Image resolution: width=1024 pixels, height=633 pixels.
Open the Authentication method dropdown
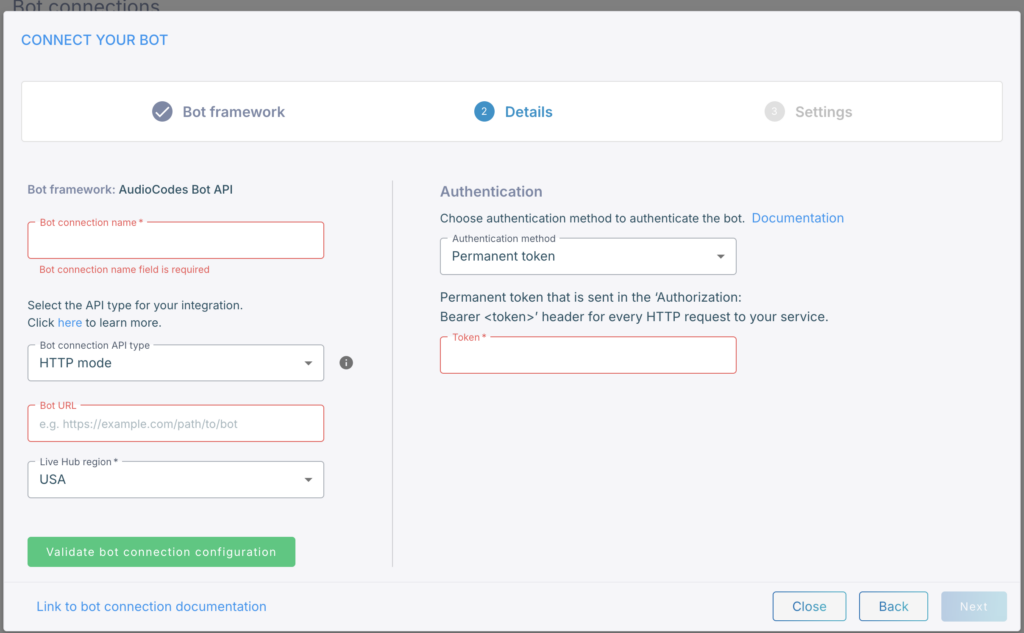588,256
